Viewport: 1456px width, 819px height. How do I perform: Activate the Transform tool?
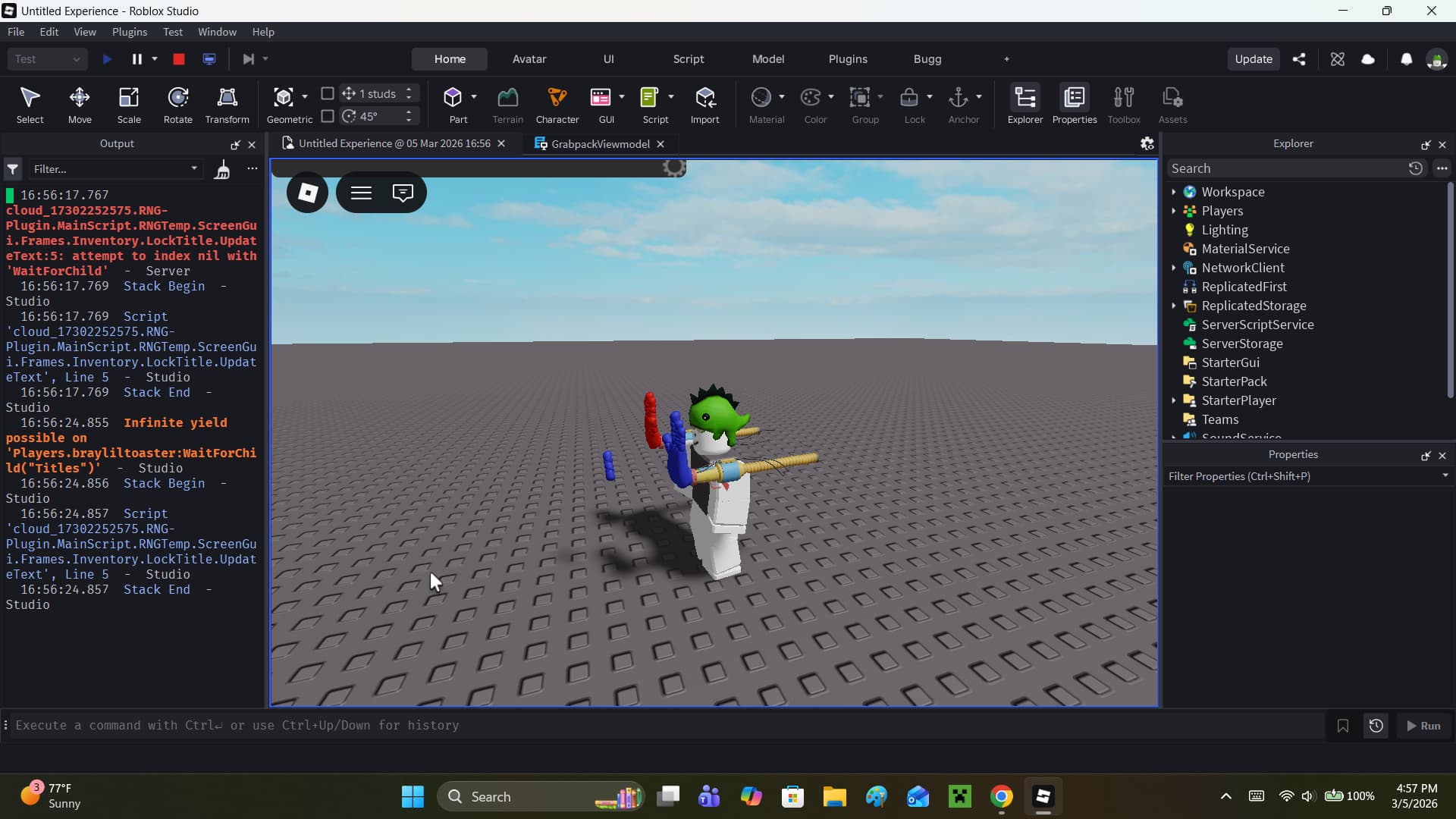(x=227, y=104)
